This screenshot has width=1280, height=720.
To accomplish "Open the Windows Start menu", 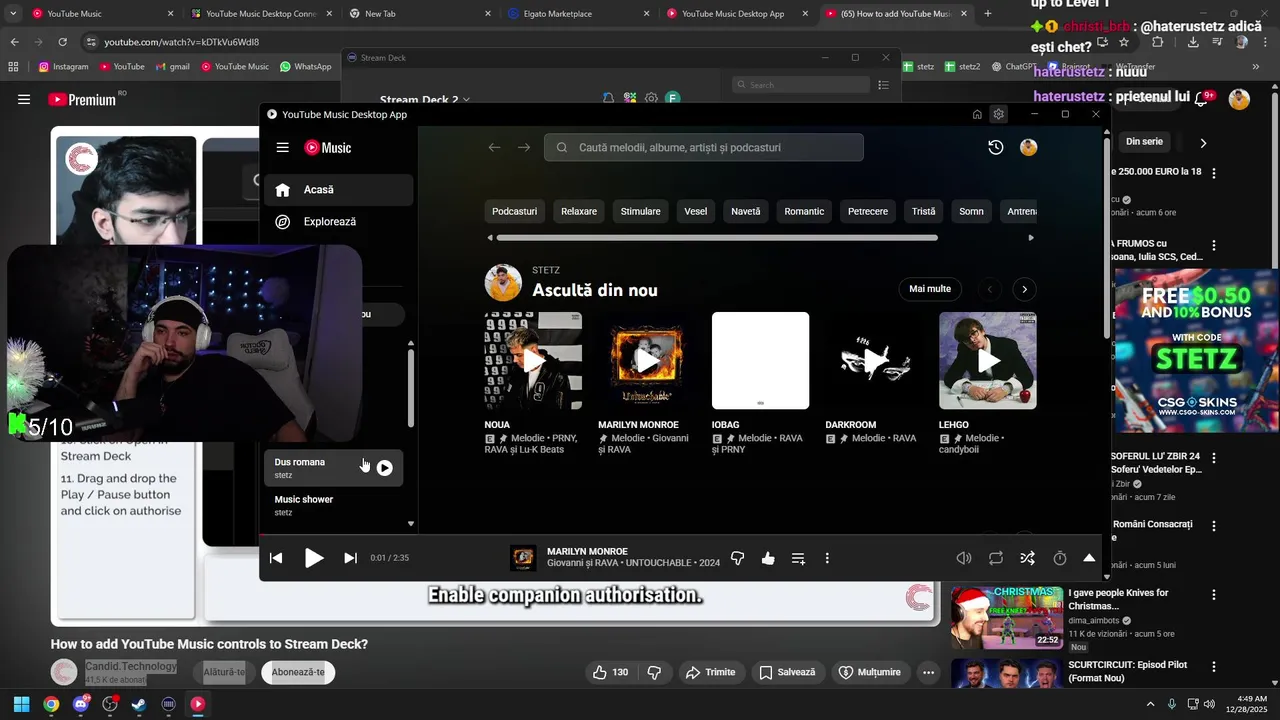I will (x=21, y=704).
